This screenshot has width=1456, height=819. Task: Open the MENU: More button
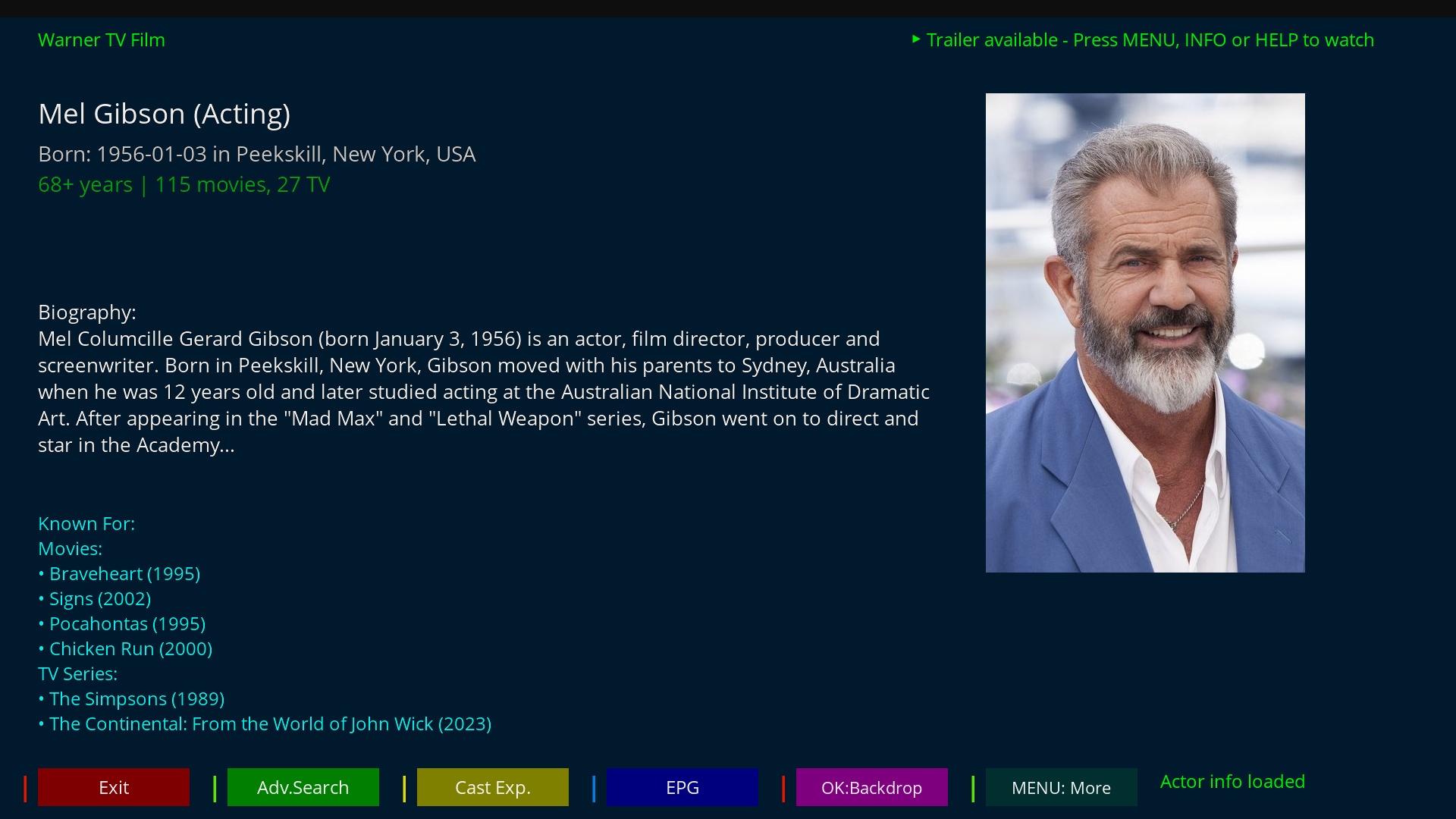pyautogui.click(x=1062, y=787)
